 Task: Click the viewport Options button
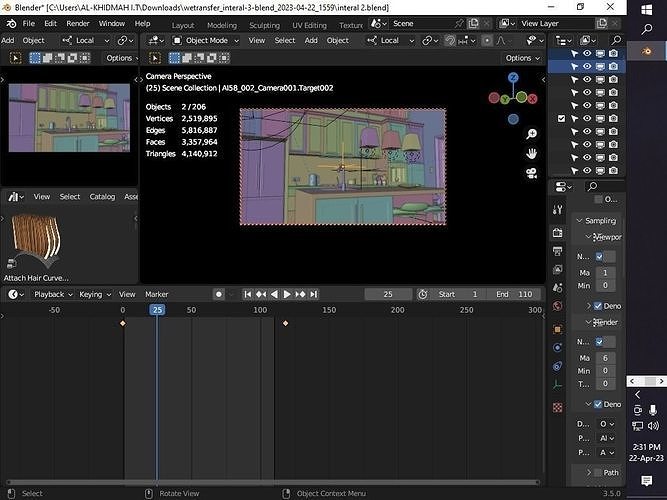click(518, 58)
